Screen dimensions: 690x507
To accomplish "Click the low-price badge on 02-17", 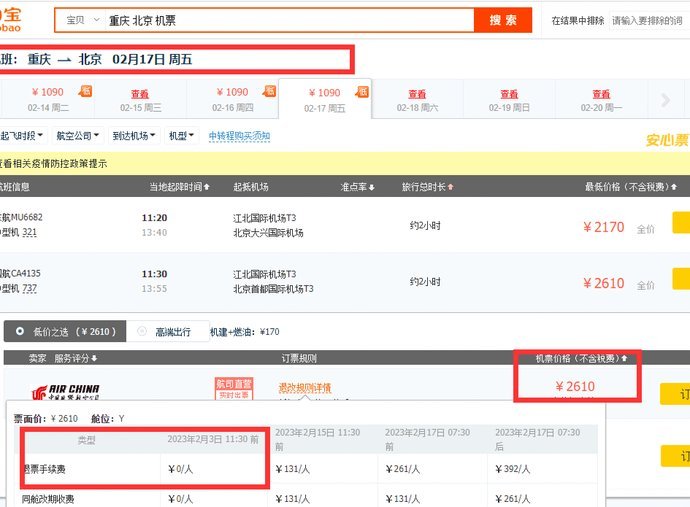I will coord(362,92).
